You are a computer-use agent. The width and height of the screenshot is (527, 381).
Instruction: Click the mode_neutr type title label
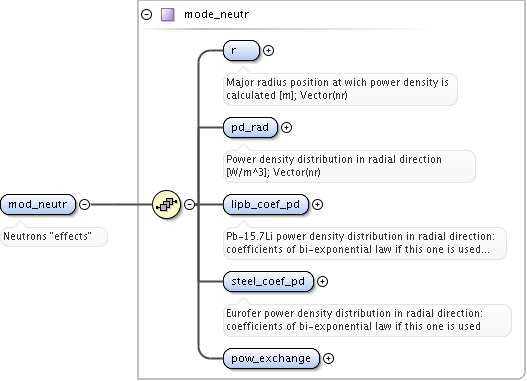coord(216,14)
